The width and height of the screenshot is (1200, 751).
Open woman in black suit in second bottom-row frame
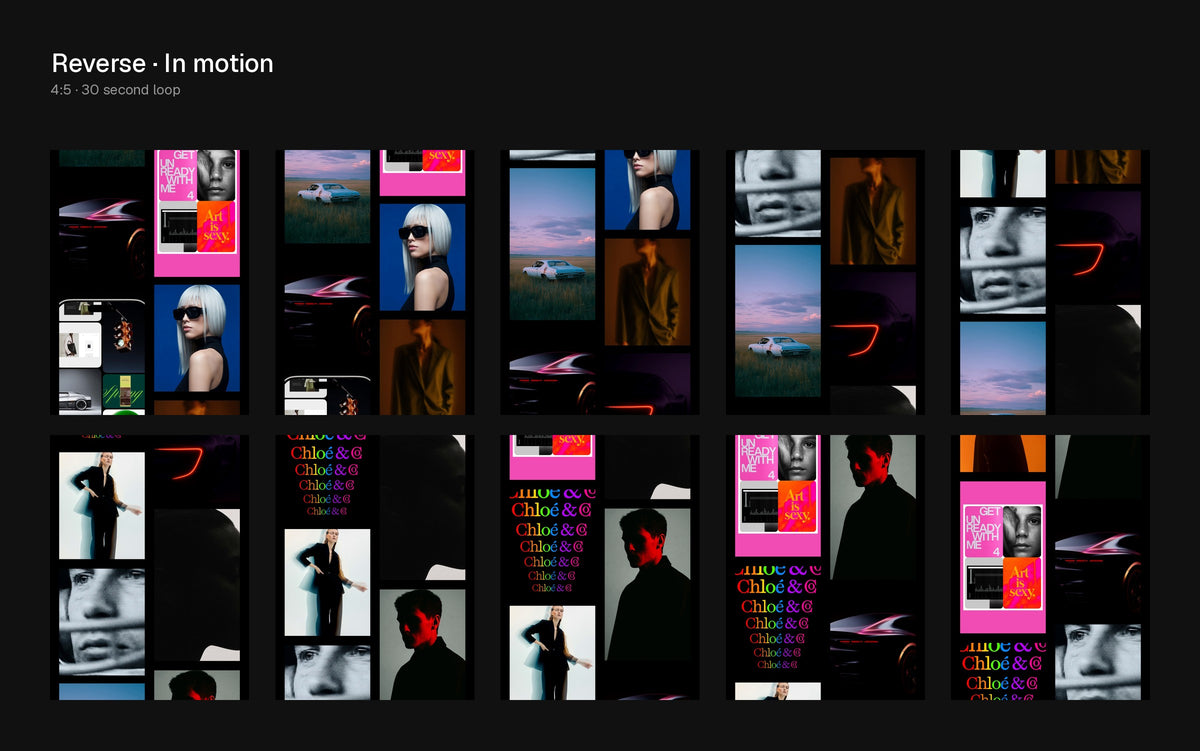(x=327, y=582)
